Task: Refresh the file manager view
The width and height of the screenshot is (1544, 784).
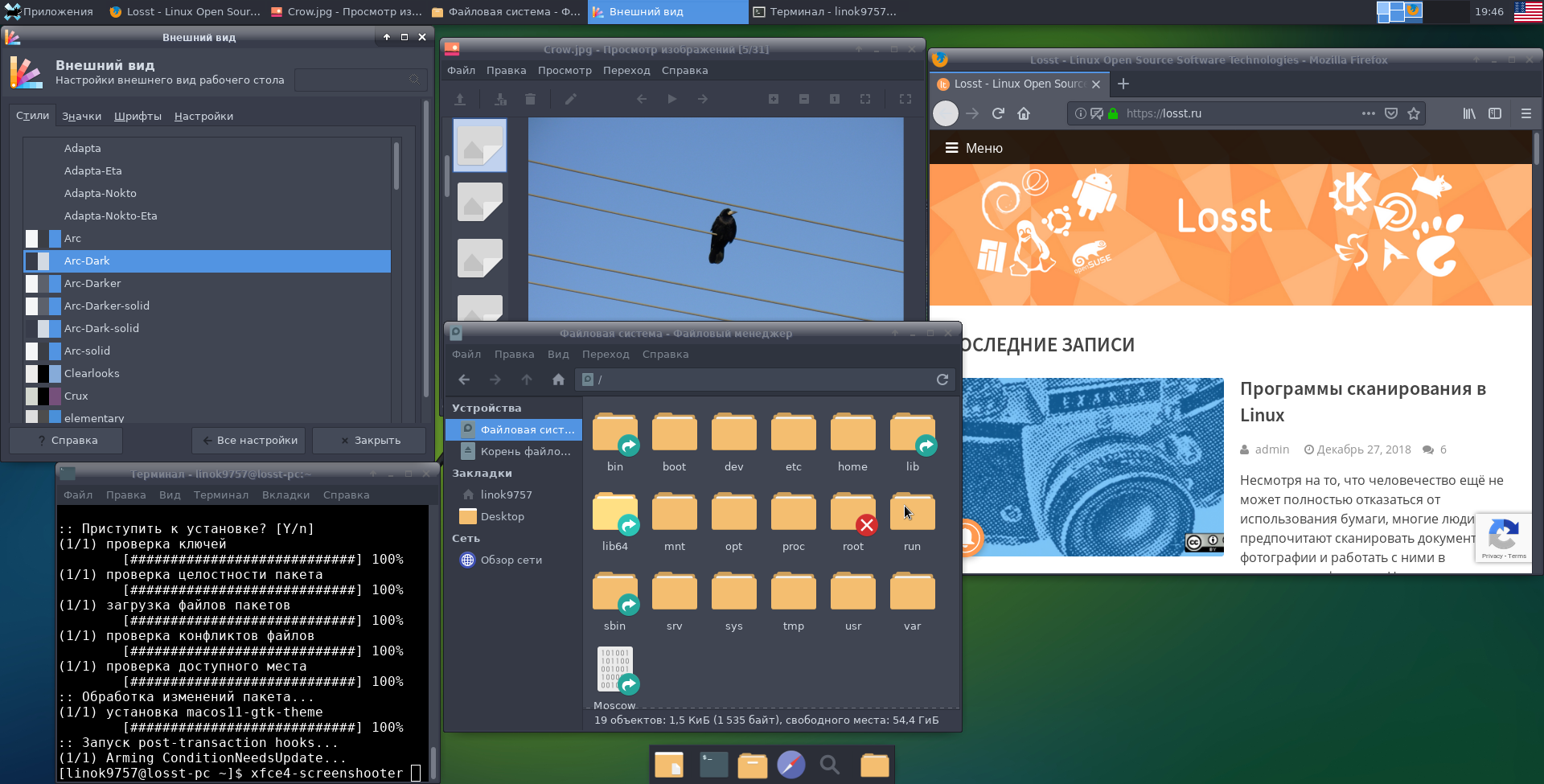Action: pos(942,379)
